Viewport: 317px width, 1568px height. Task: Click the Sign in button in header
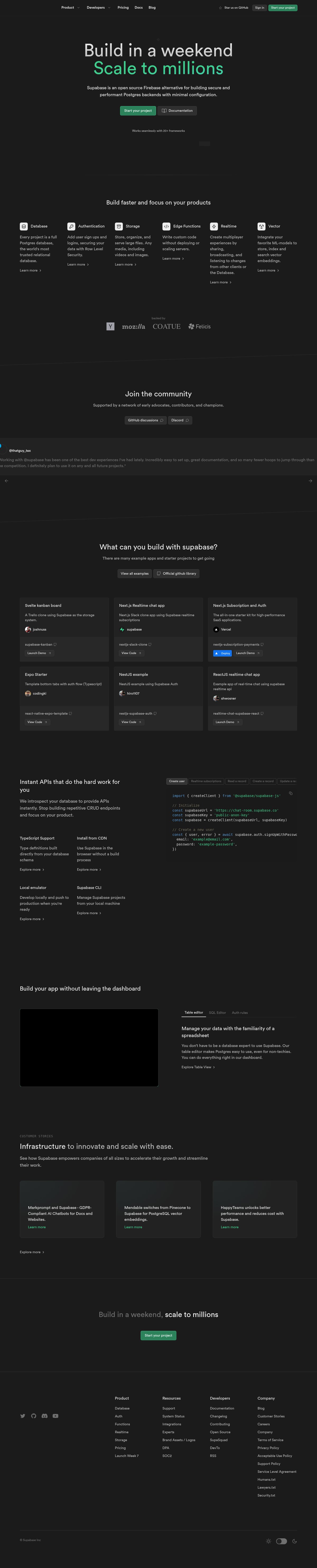pyautogui.click(x=260, y=8)
